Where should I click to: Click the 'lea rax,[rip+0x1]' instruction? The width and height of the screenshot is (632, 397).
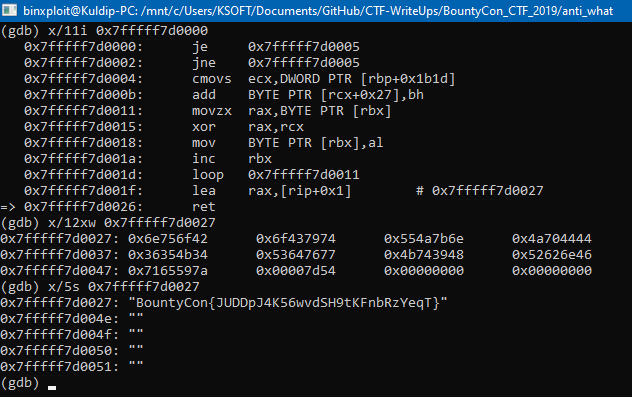(x=271, y=191)
